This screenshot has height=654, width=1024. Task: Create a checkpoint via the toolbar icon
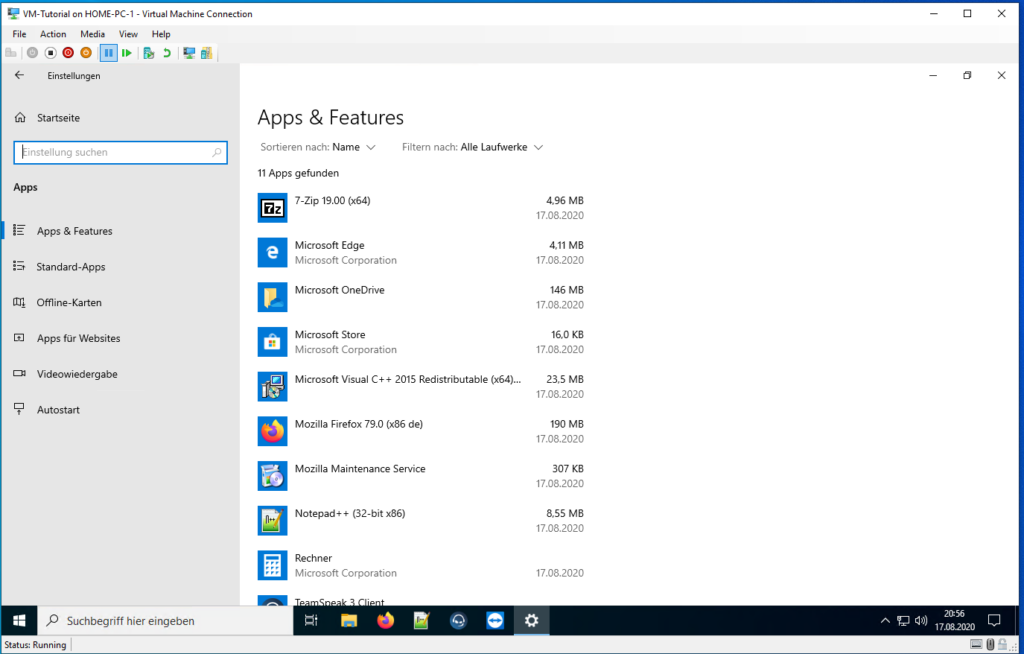(149, 53)
